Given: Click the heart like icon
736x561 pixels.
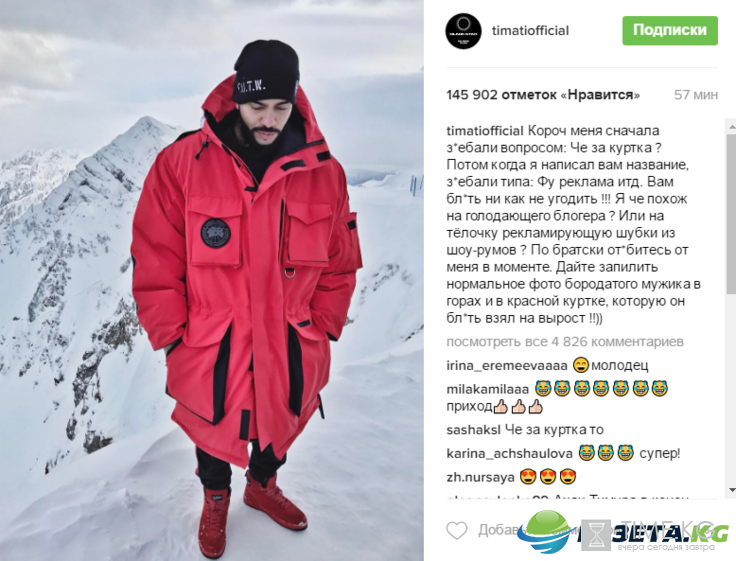Looking at the screenshot, I should coord(457,530).
